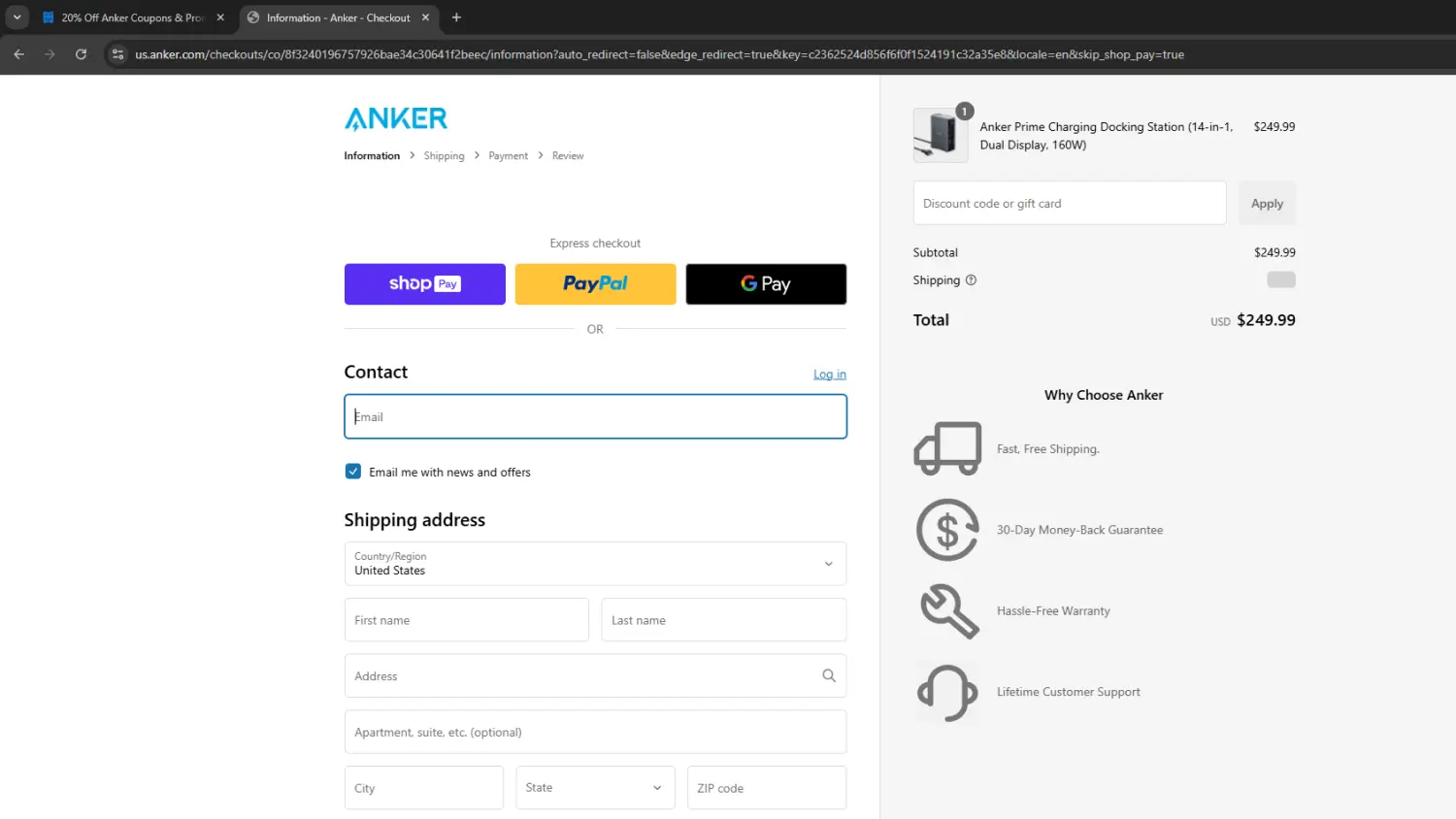Screen dimensions: 1456x819
Task: Click the City field
Action: pos(424,788)
